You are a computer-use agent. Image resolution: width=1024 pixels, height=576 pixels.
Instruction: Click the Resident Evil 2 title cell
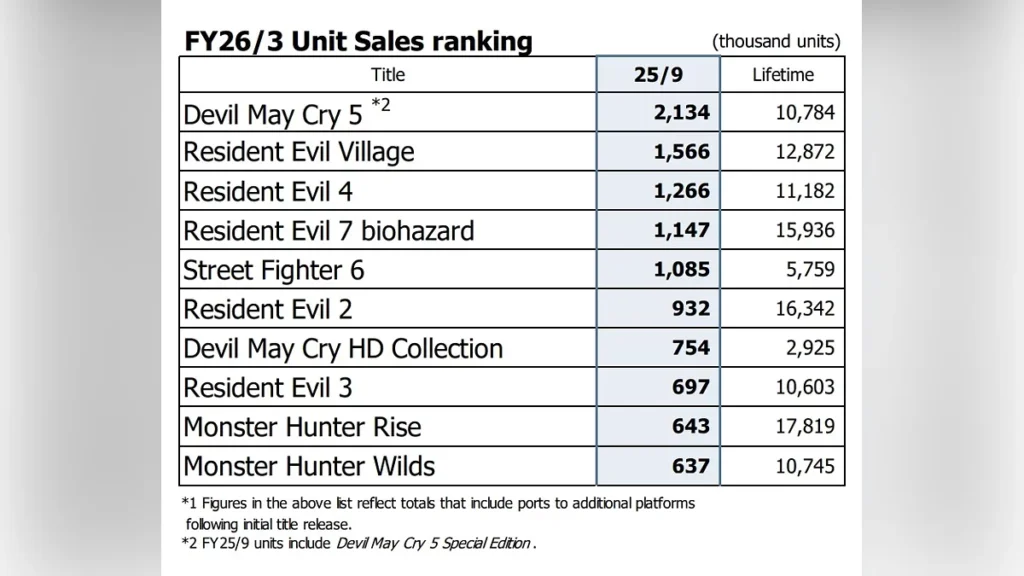click(268, 309)
